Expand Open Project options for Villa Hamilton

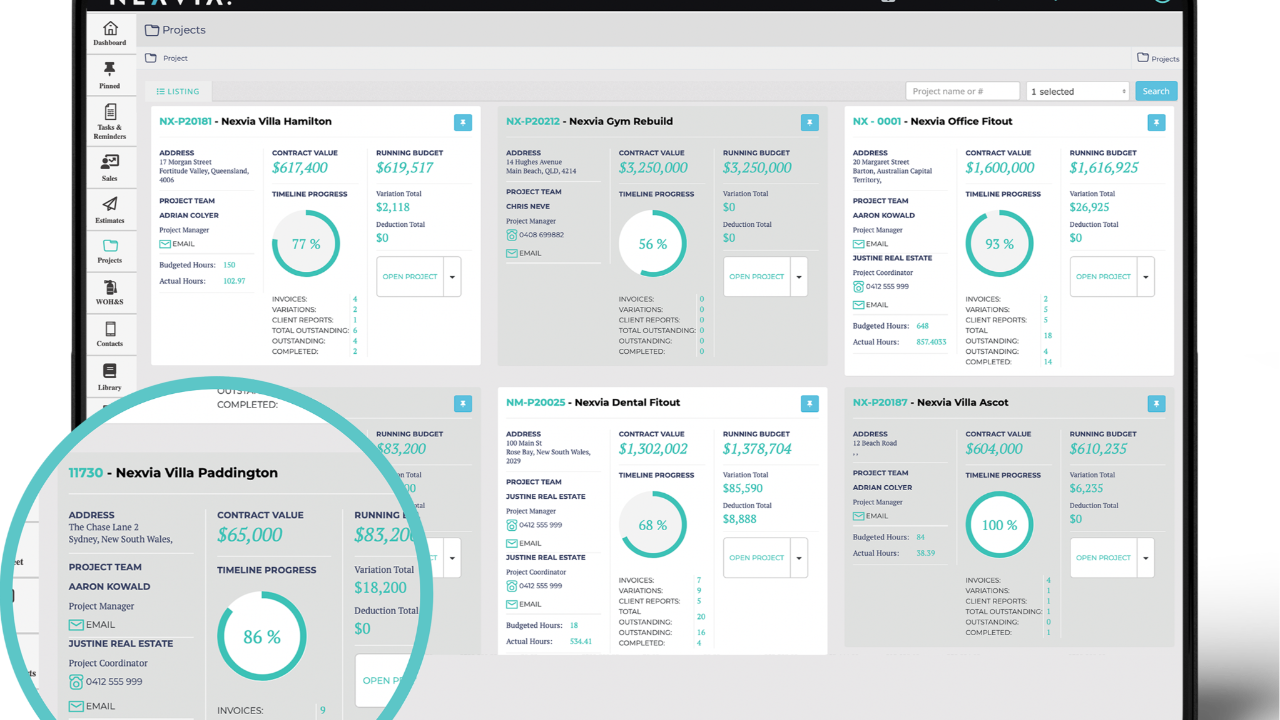452,277
